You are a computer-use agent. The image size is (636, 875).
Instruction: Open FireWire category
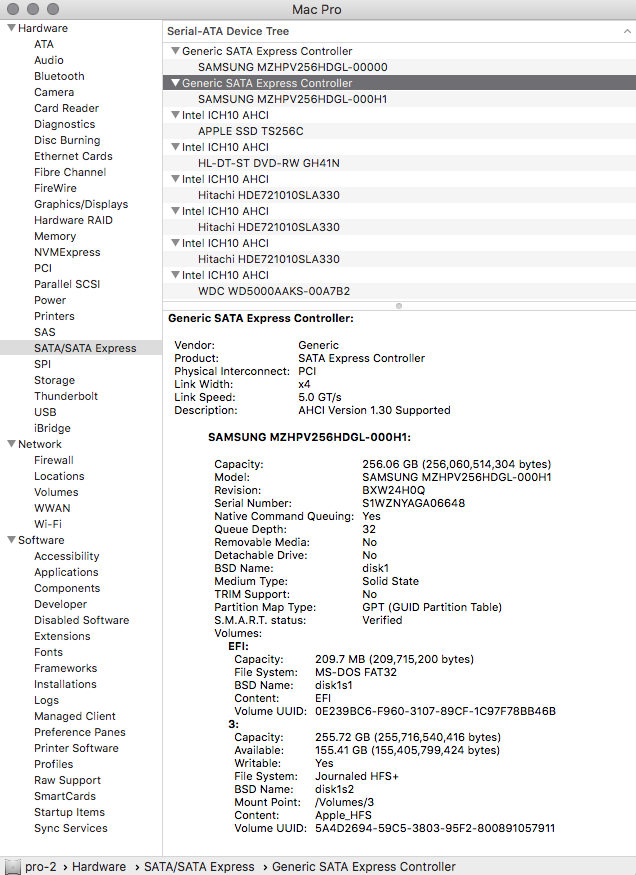point(55,188)
